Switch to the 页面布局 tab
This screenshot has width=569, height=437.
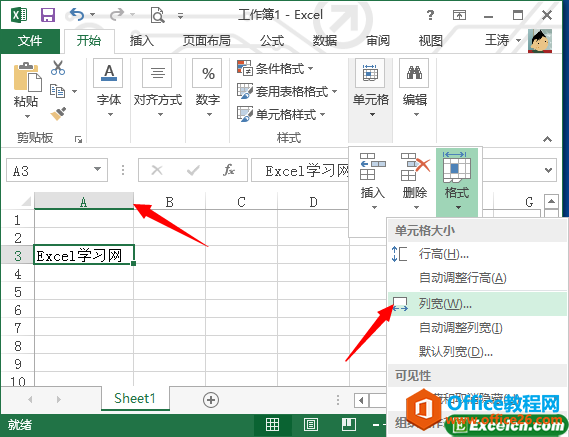coord(206,41)
